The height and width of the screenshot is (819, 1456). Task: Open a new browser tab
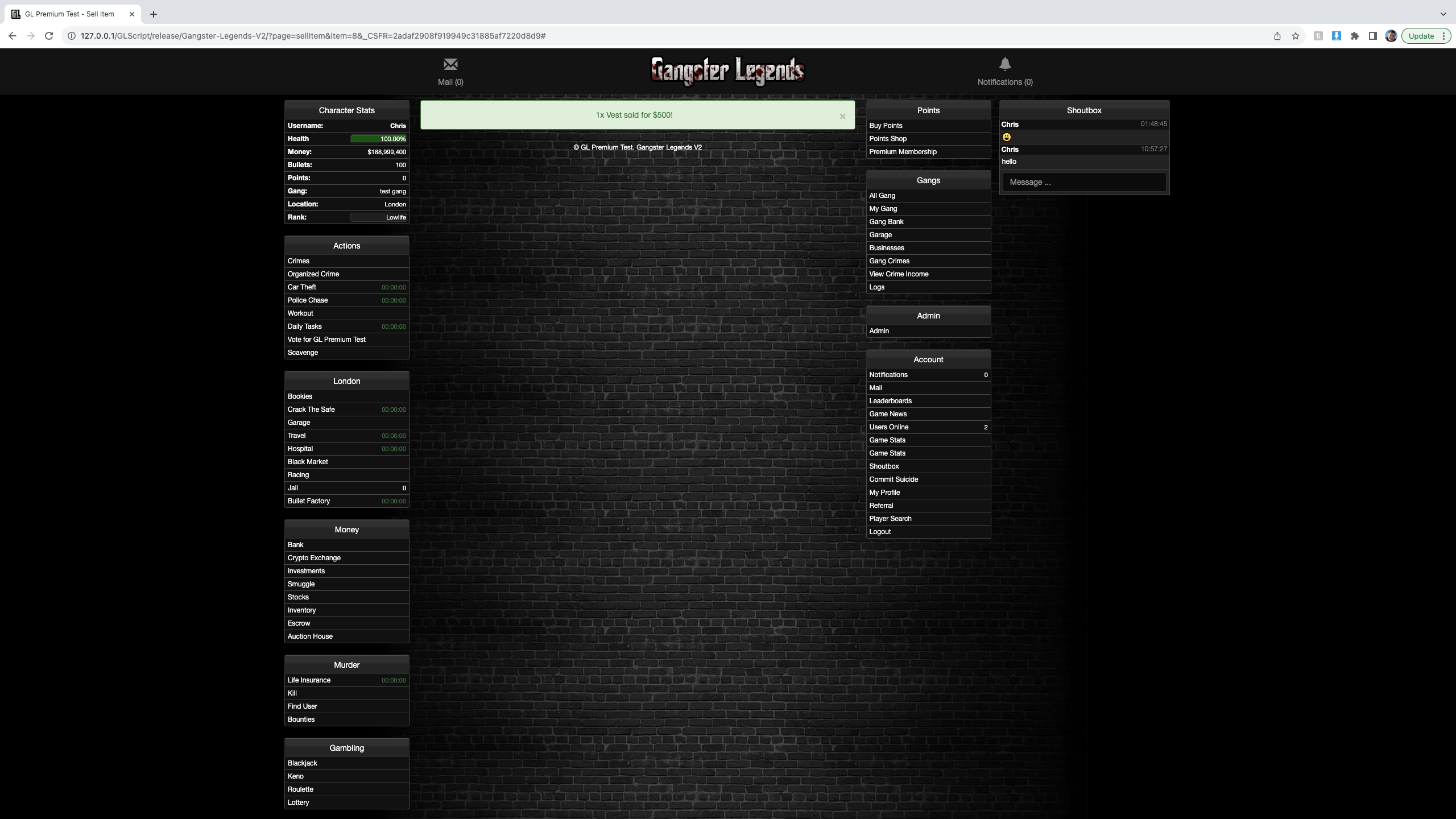click(x=154, y=14)
